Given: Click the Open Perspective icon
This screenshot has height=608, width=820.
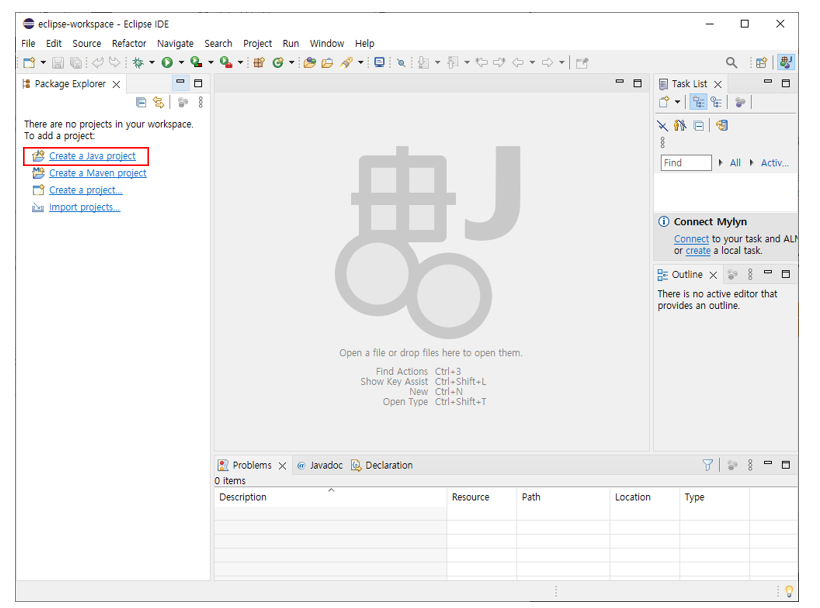Looking at the screenshot, I should click(x=761, y=63).
